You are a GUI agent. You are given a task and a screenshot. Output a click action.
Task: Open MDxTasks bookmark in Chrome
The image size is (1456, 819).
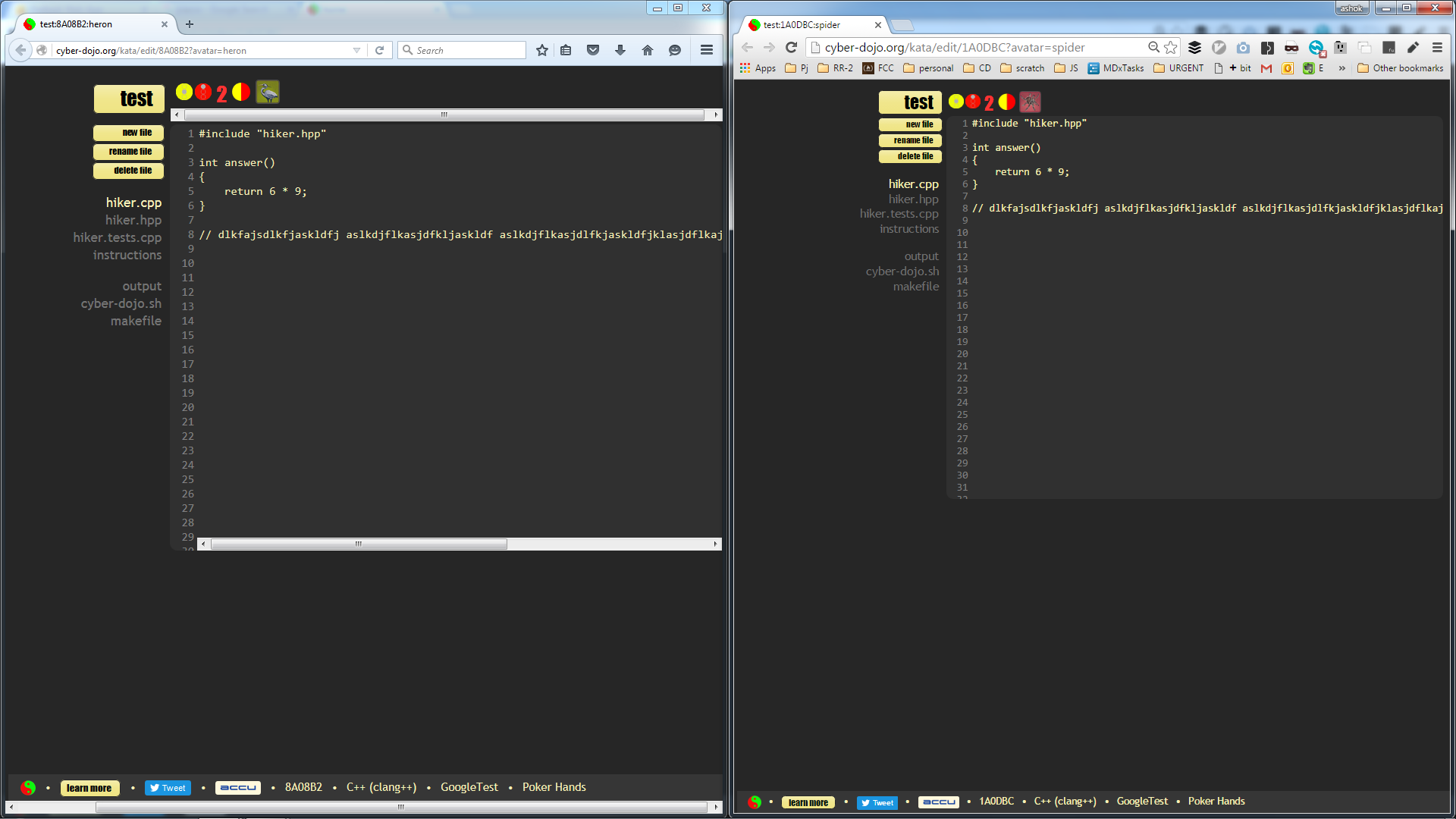pyautogui.click(x=1116, y=68)
